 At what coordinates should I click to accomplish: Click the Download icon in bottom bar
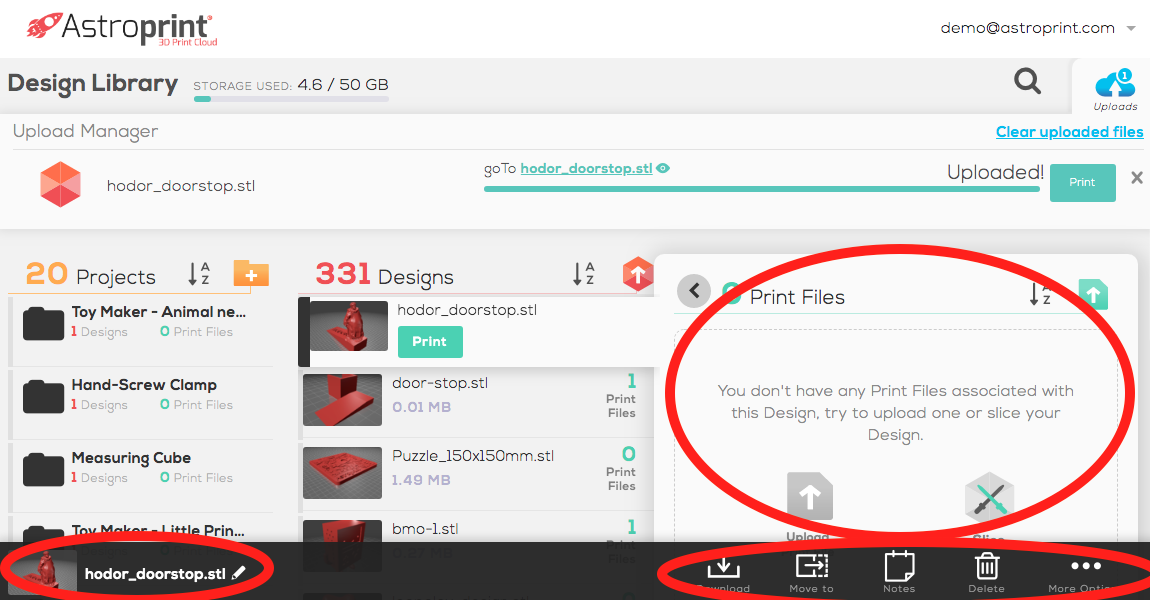(x=722, y=567)
